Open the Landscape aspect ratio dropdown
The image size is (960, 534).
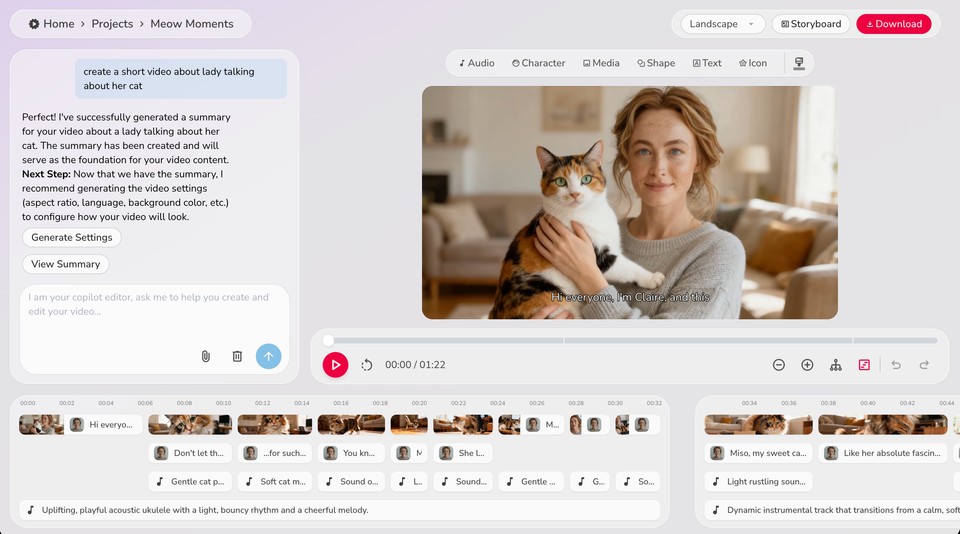722,24
